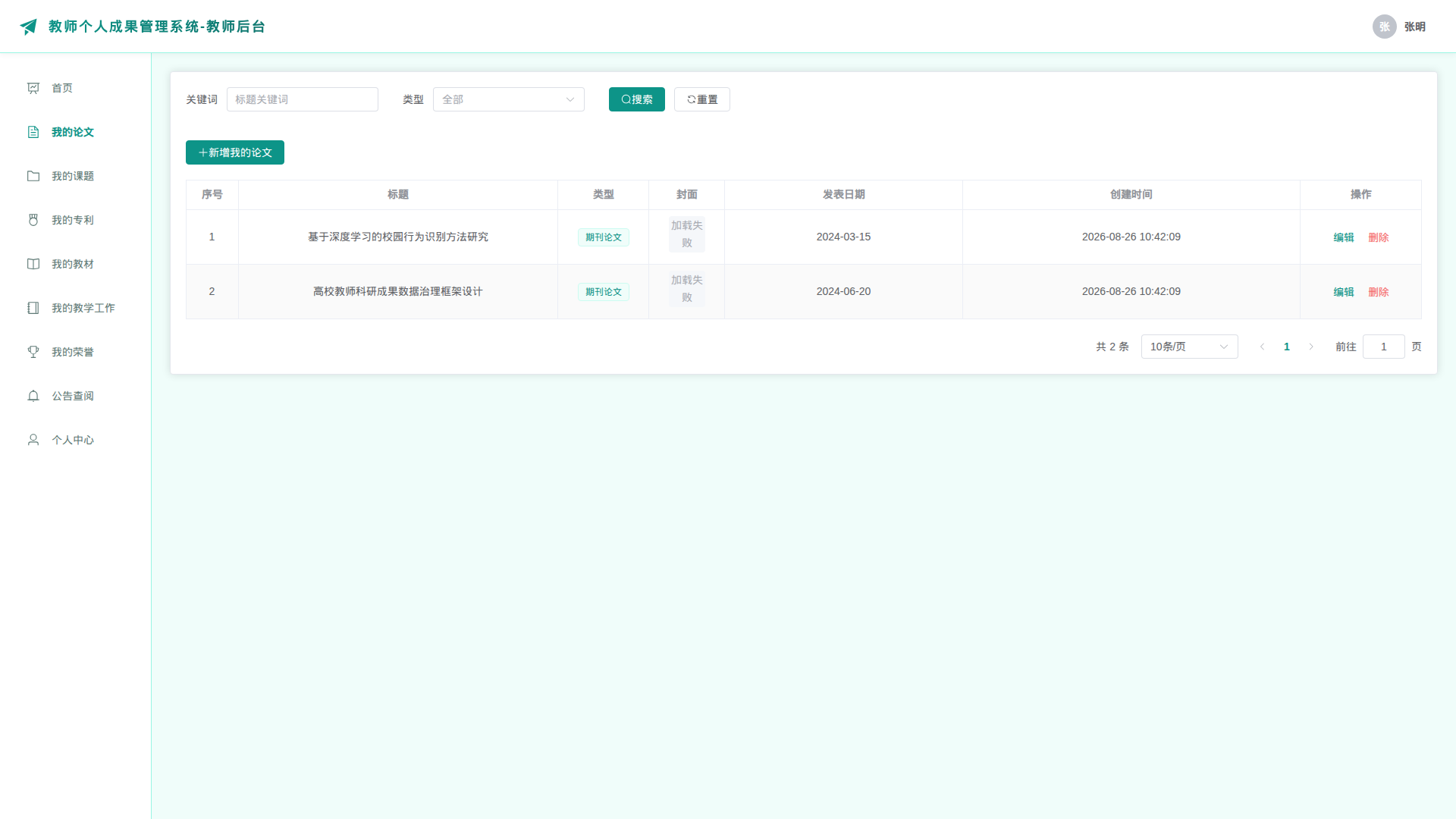Image resolution: width=1456 pixels, height=819 pixels.
Task: Open 我的专利 menu item
Action: point(76,220)
